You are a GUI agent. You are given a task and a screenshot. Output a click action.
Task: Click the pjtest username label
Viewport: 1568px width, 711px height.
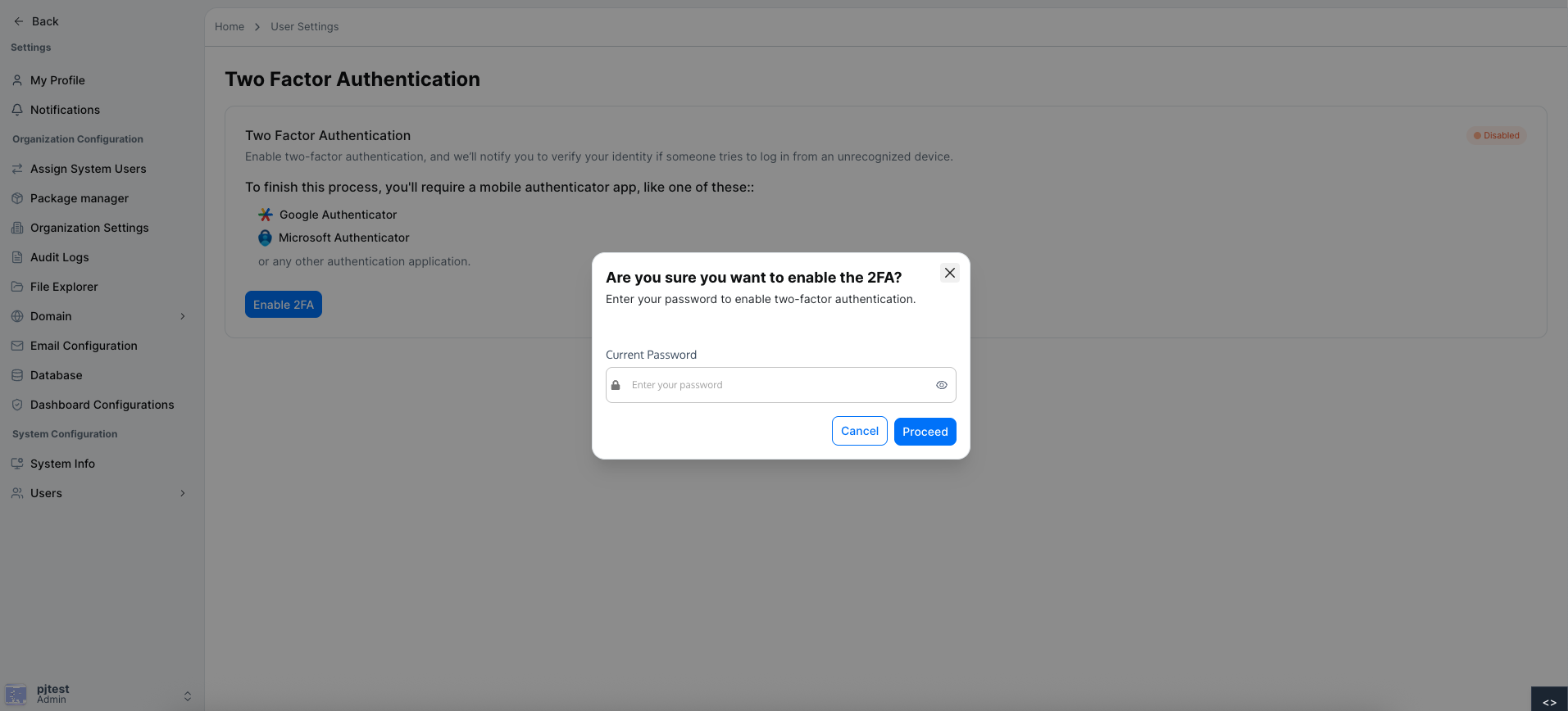[53, 689]
